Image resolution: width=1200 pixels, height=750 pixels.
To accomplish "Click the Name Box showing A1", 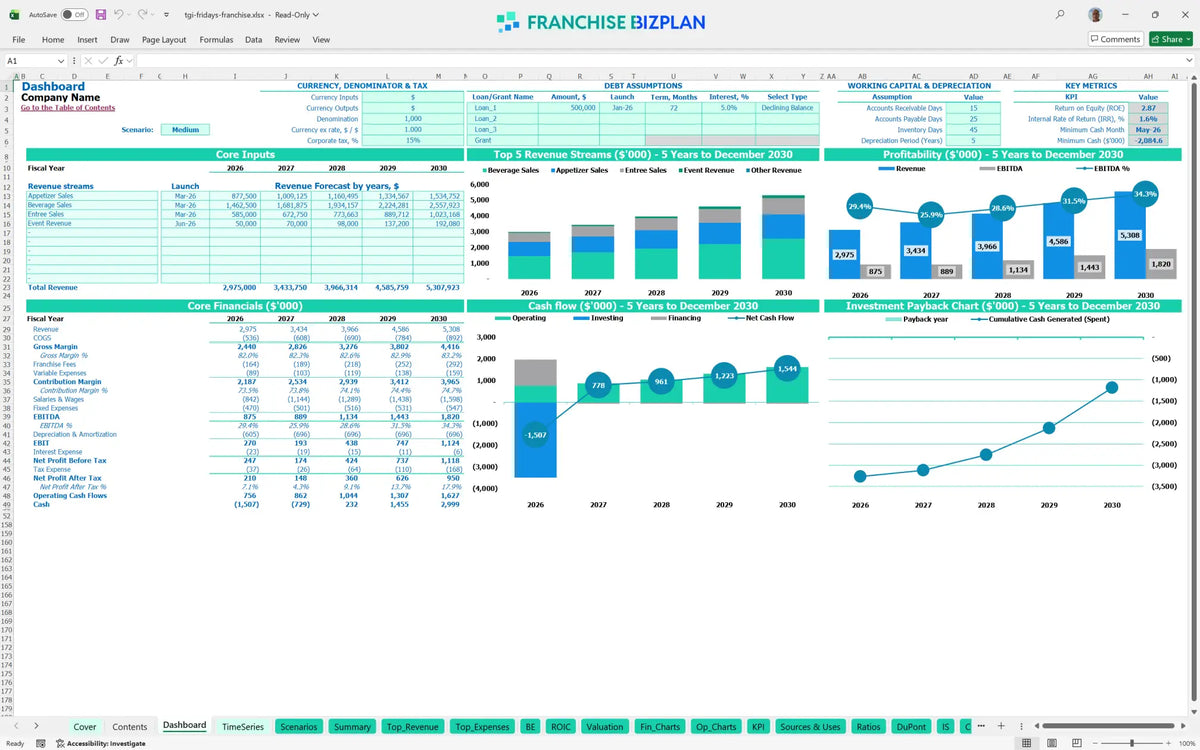I will tap(30, 61).
